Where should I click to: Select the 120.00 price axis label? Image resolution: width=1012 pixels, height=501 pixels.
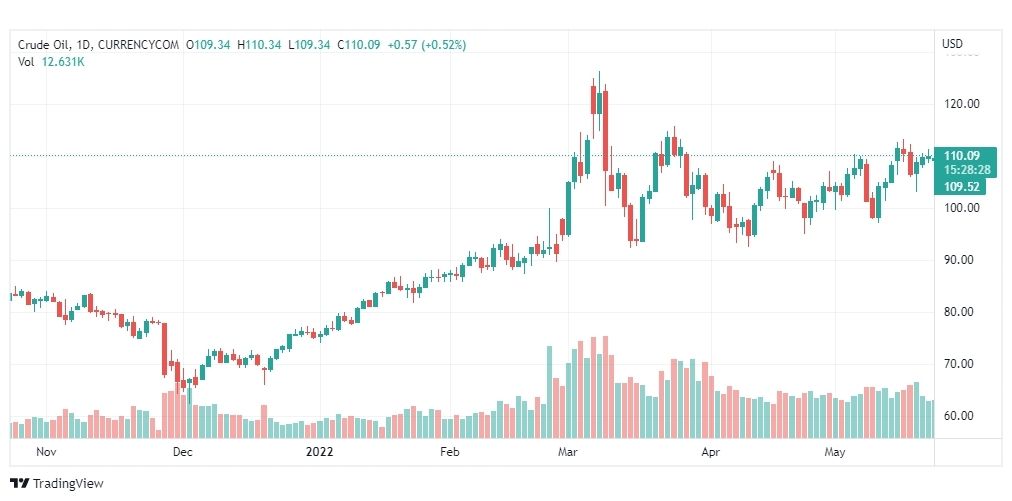pos(962,104)
